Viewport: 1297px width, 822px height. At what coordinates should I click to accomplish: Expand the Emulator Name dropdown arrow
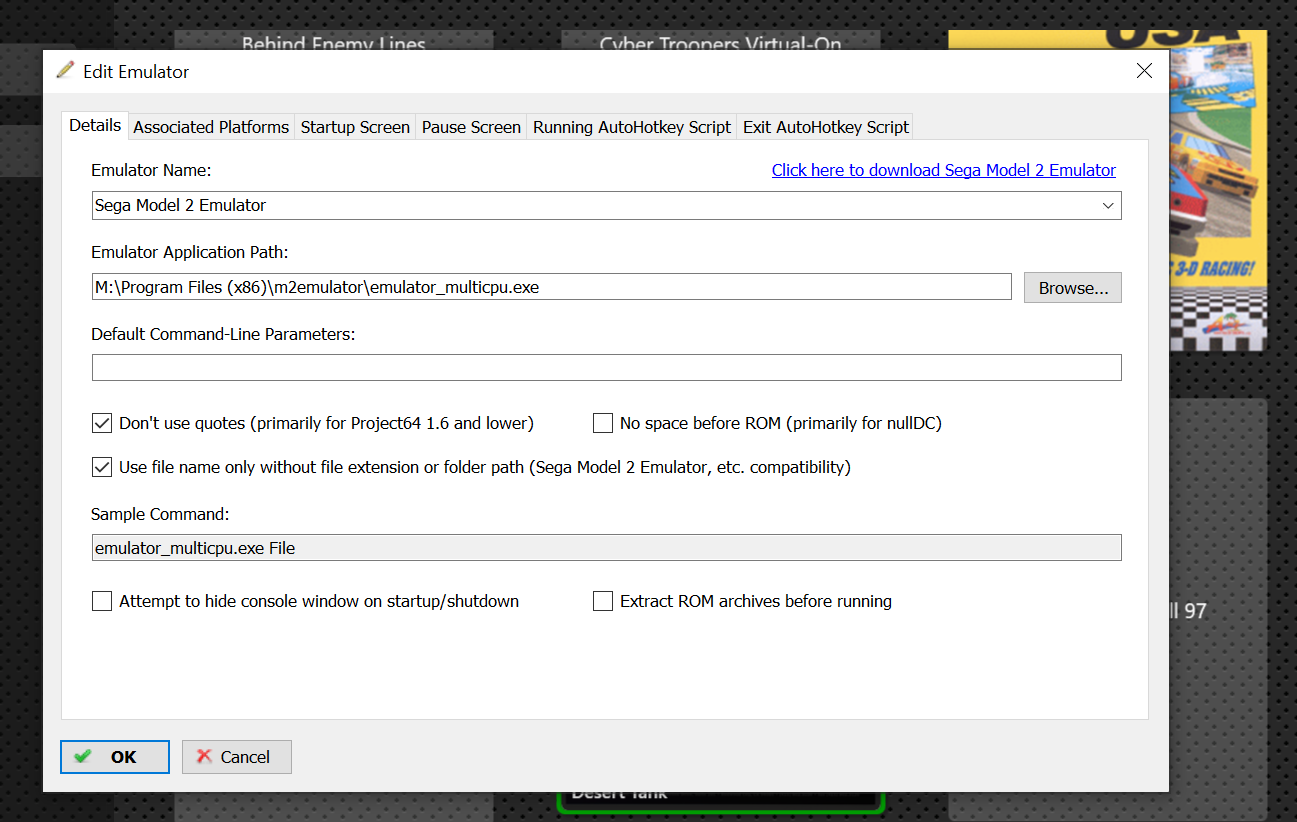tap(1108, 205)
